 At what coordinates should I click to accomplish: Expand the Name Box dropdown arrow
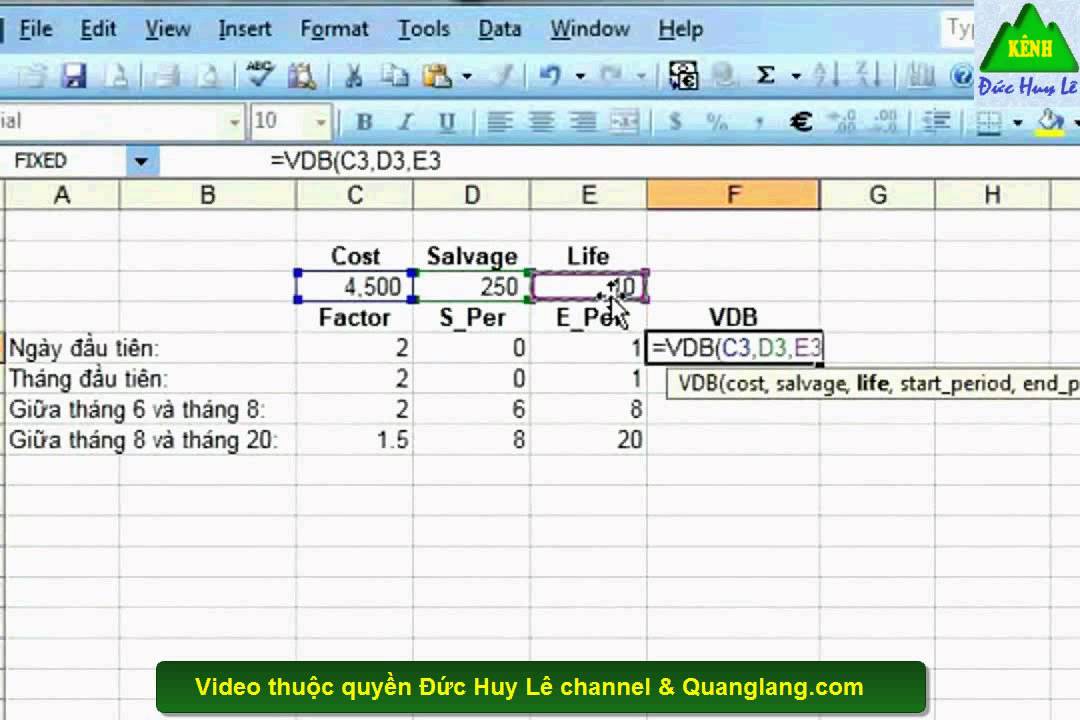click(x=142, y=162)
